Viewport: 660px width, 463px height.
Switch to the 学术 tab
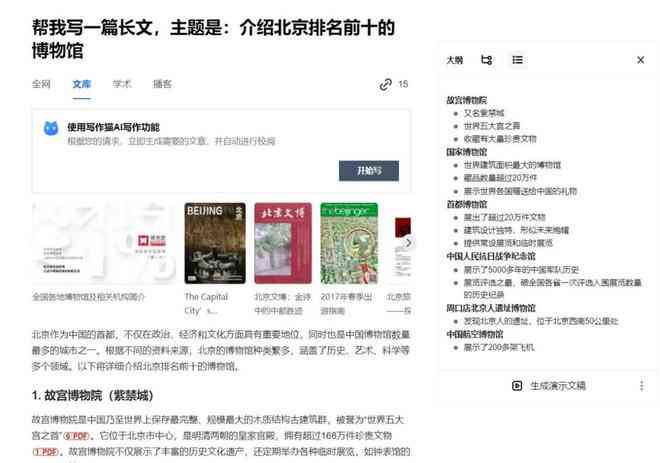(122, 84)
